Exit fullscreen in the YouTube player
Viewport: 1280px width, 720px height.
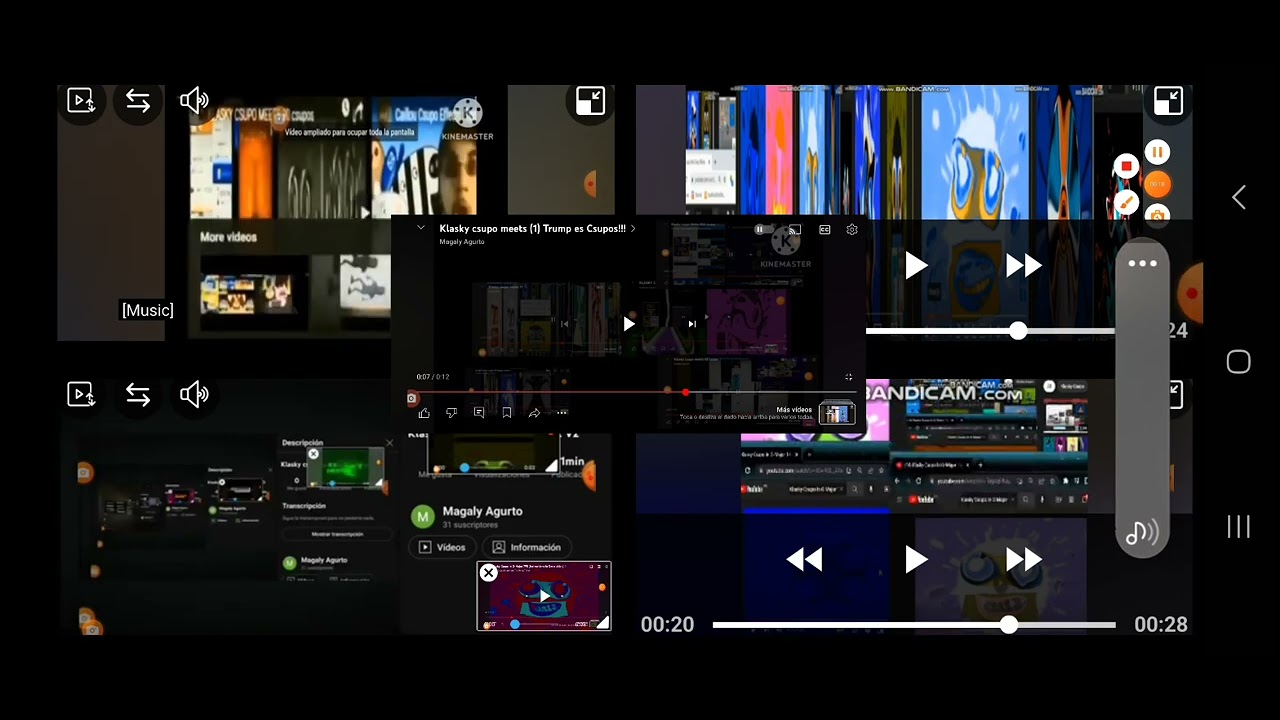click(x=849, y=377)
